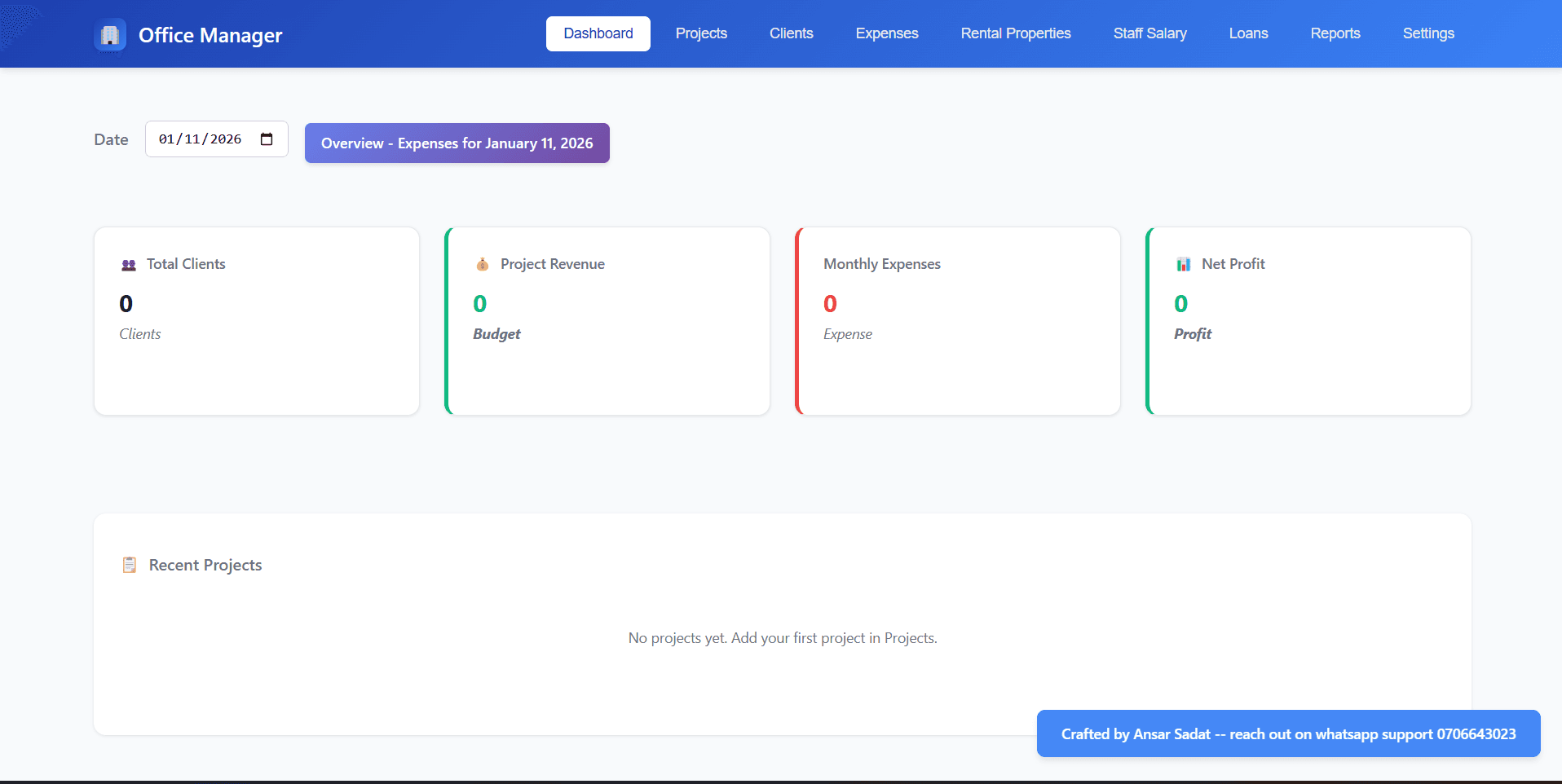Click the 0 value in Total Clients card
This screenshot has height=784, width=1562.
126,304
